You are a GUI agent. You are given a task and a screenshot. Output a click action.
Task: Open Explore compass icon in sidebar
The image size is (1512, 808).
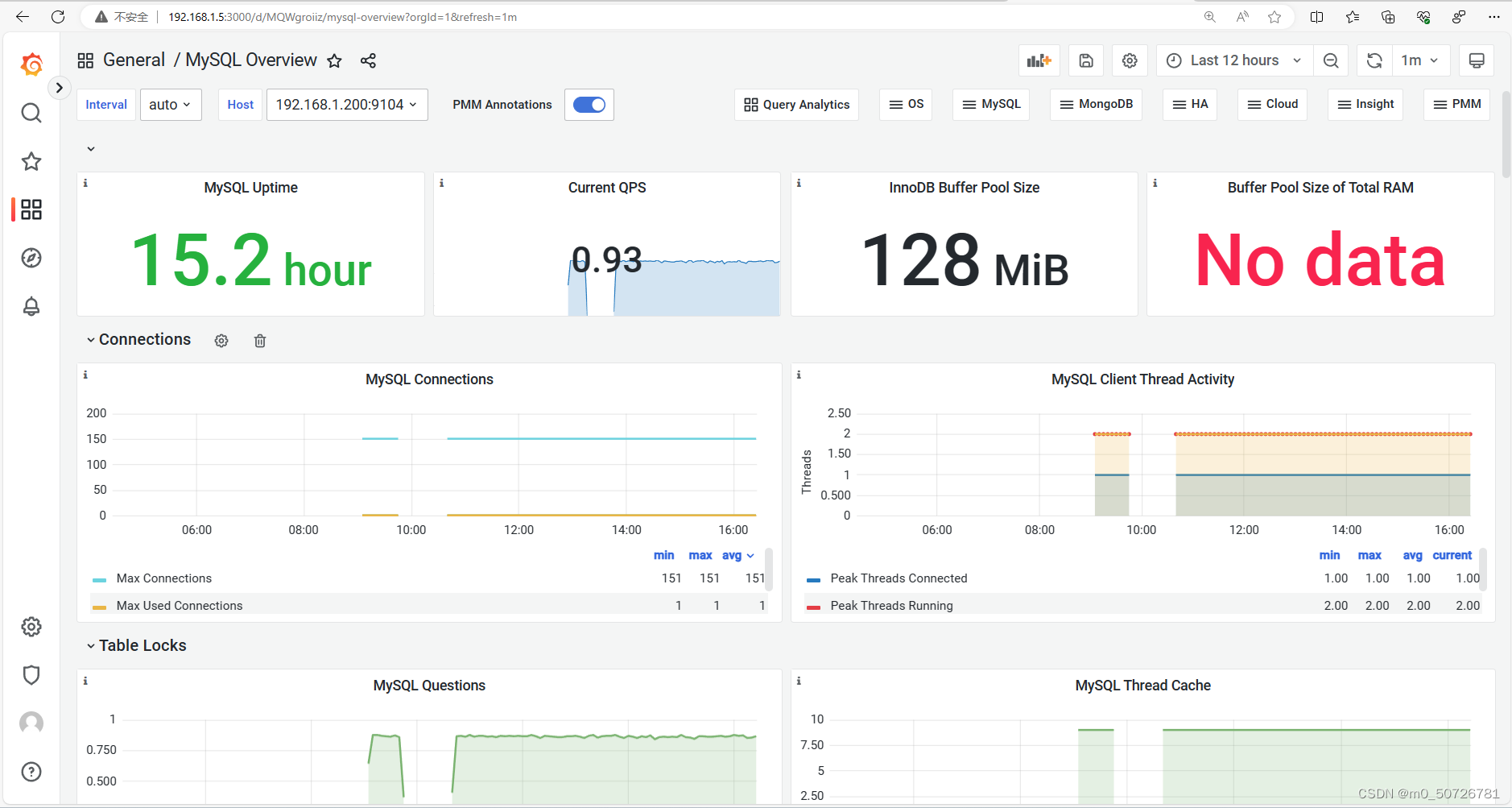click(31, 258)
